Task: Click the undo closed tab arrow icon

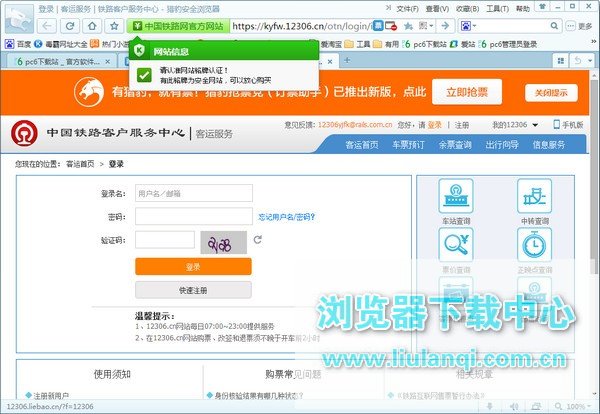Action: tap(578, 61)
